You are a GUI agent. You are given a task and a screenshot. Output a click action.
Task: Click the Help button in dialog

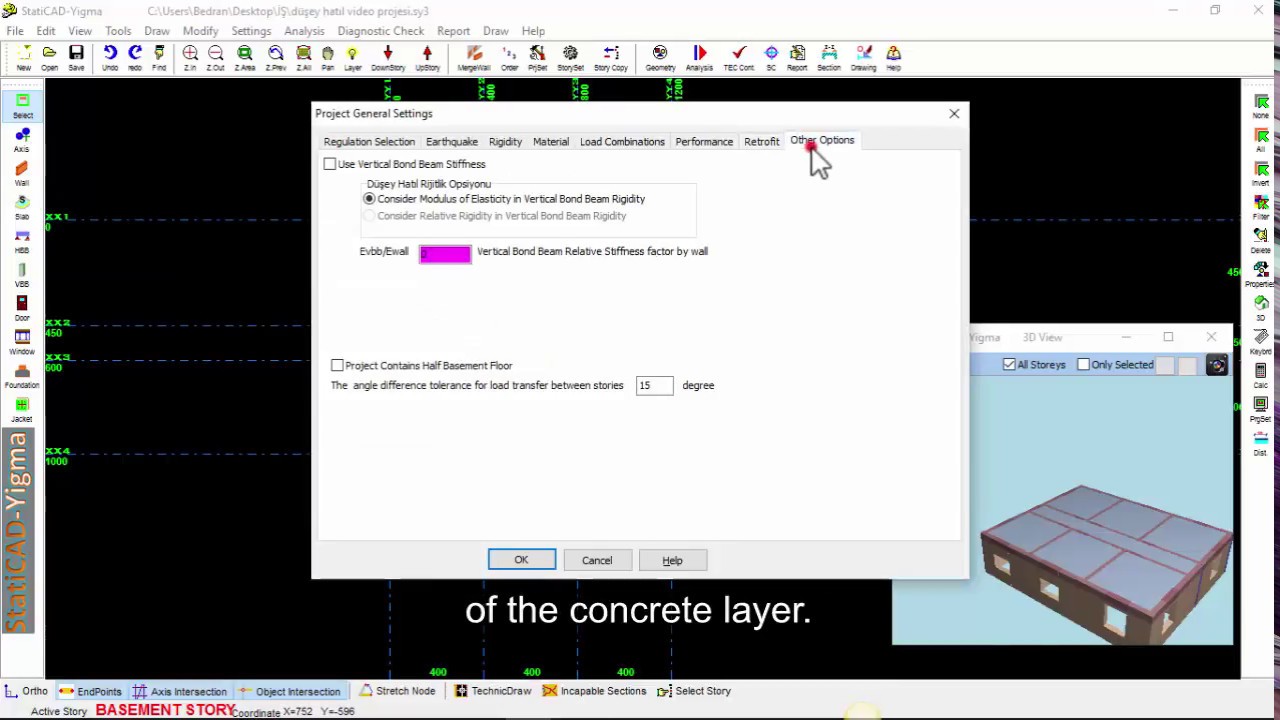672,560
